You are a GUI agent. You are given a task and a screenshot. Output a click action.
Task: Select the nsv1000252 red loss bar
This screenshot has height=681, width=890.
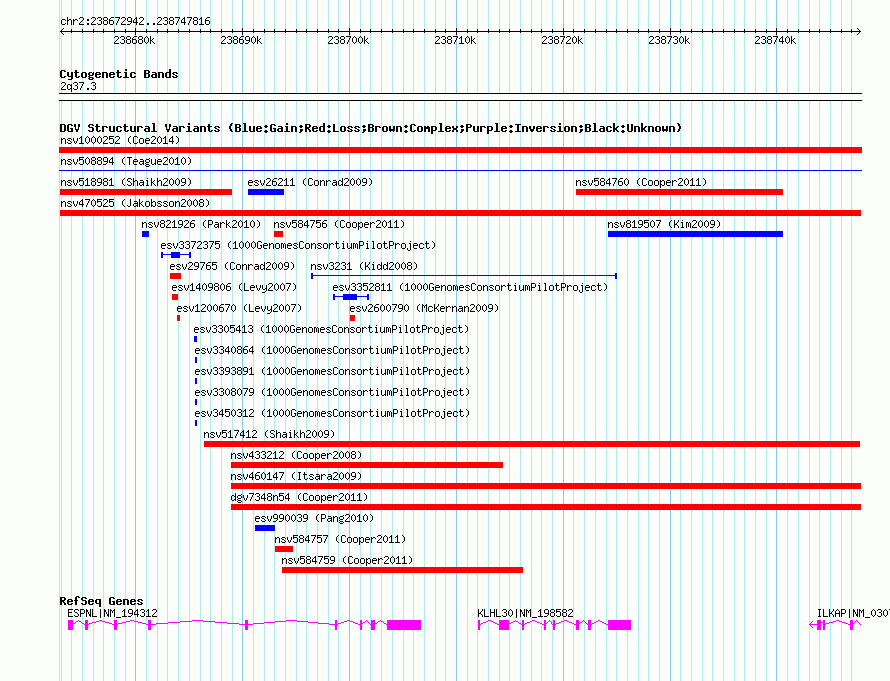[x=460, y=150]
